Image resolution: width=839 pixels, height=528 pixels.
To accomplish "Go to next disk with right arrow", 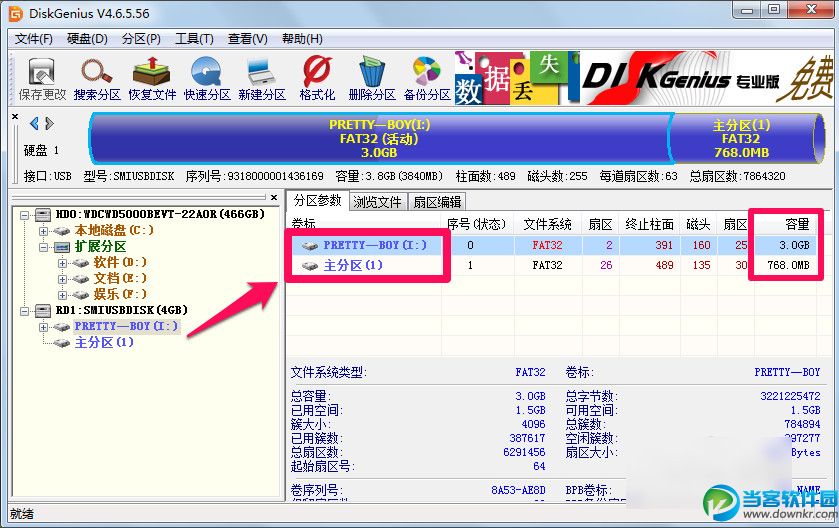I will click(49, 124).
